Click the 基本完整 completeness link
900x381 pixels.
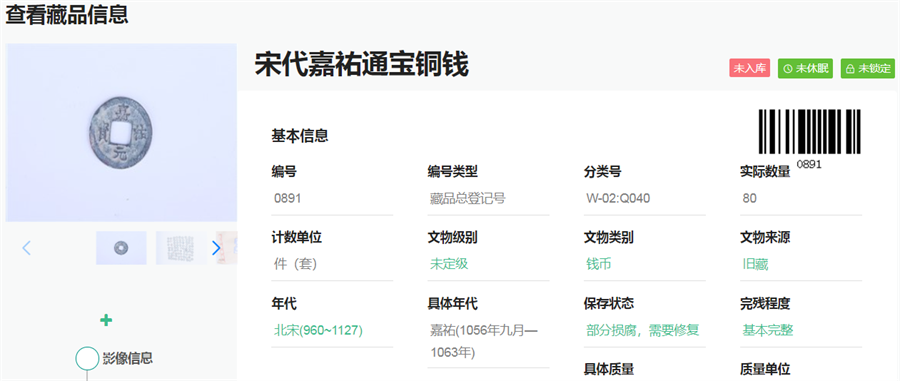[768, 330]
